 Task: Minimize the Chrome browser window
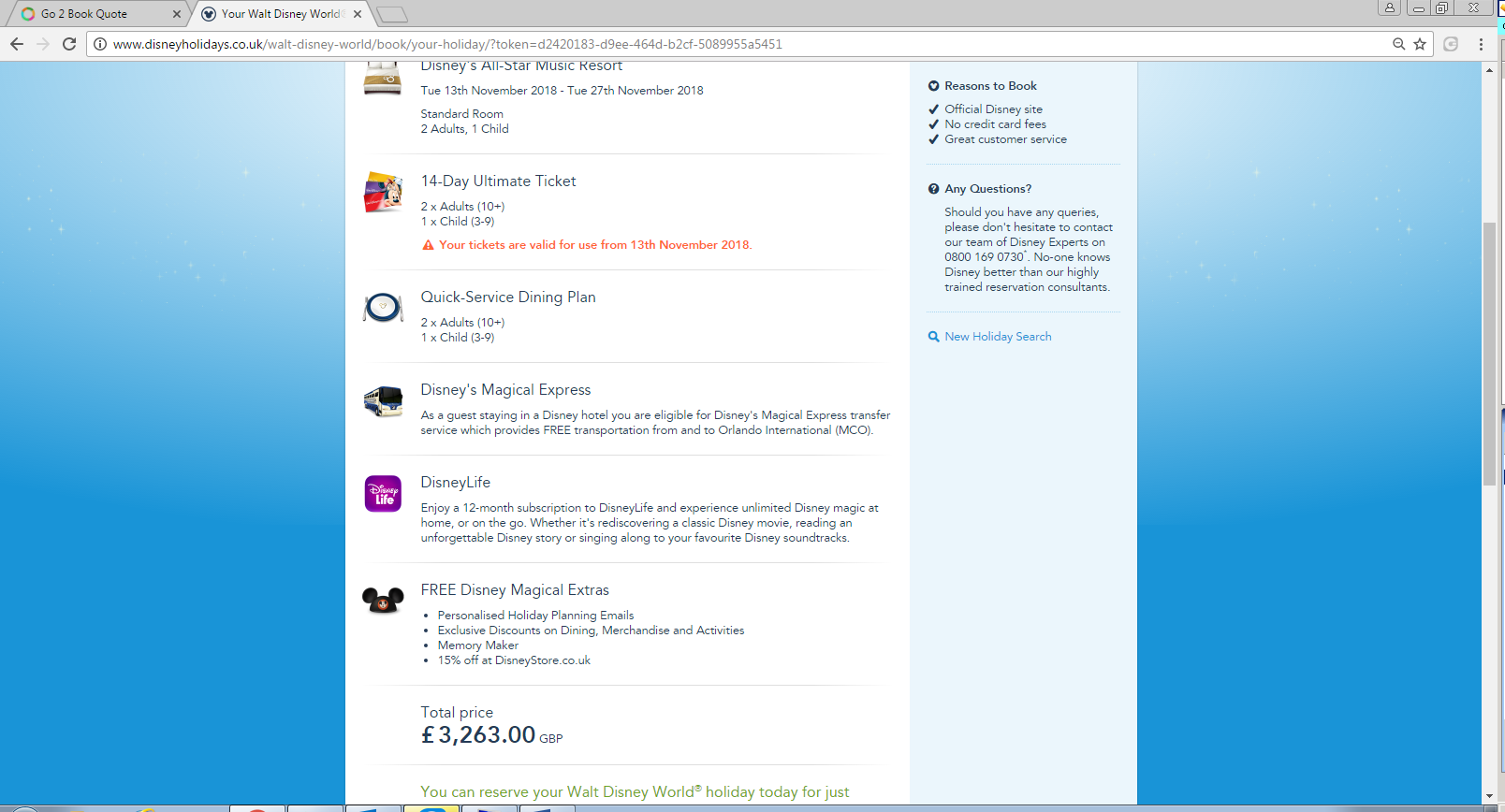click(x=1418, y=7)
